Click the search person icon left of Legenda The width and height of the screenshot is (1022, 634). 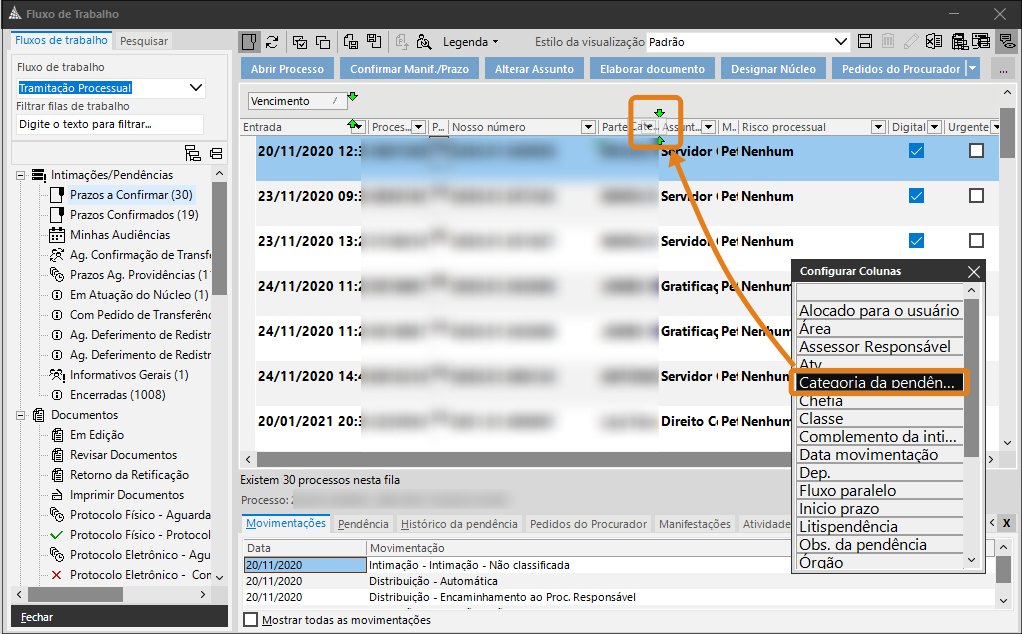(x=424, y=42)
